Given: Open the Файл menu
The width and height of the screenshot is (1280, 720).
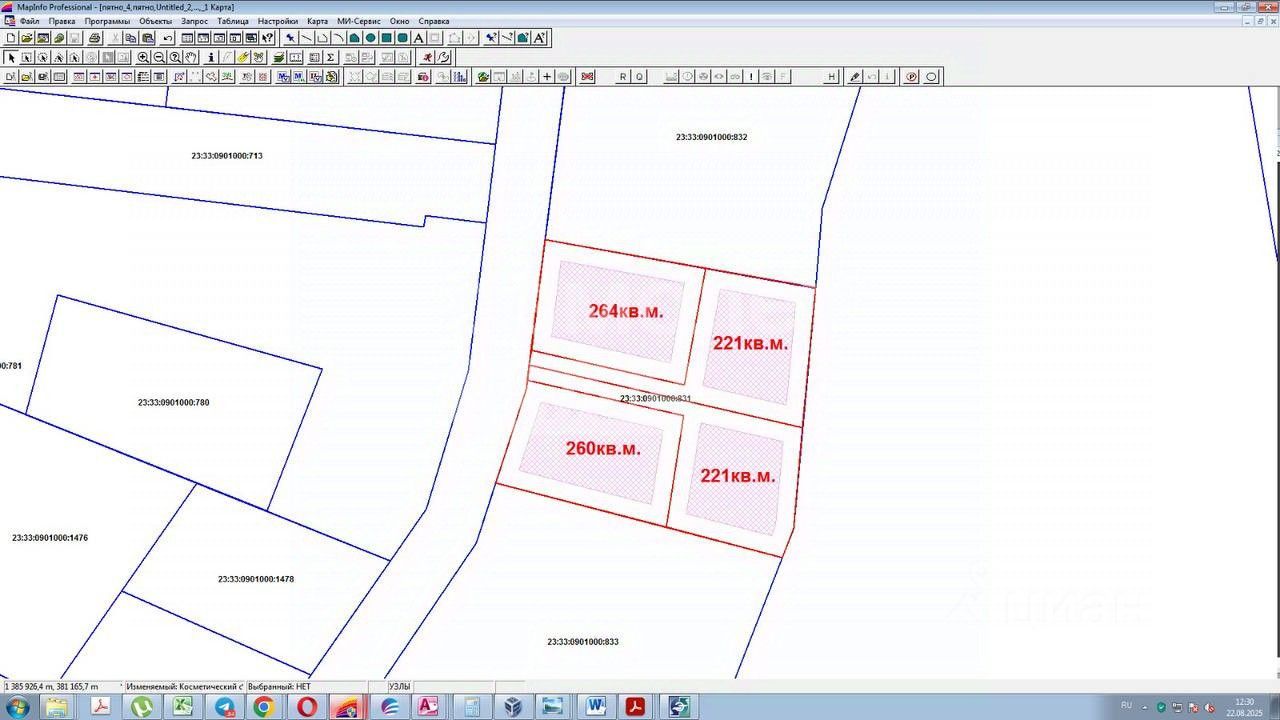Looking at the screenshot, I should (29, 21).
